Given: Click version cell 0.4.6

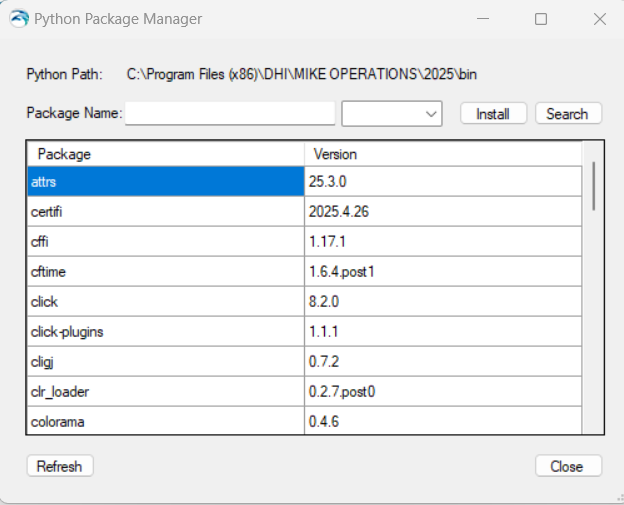Looking at the screenshot, I should coord(443,421).
